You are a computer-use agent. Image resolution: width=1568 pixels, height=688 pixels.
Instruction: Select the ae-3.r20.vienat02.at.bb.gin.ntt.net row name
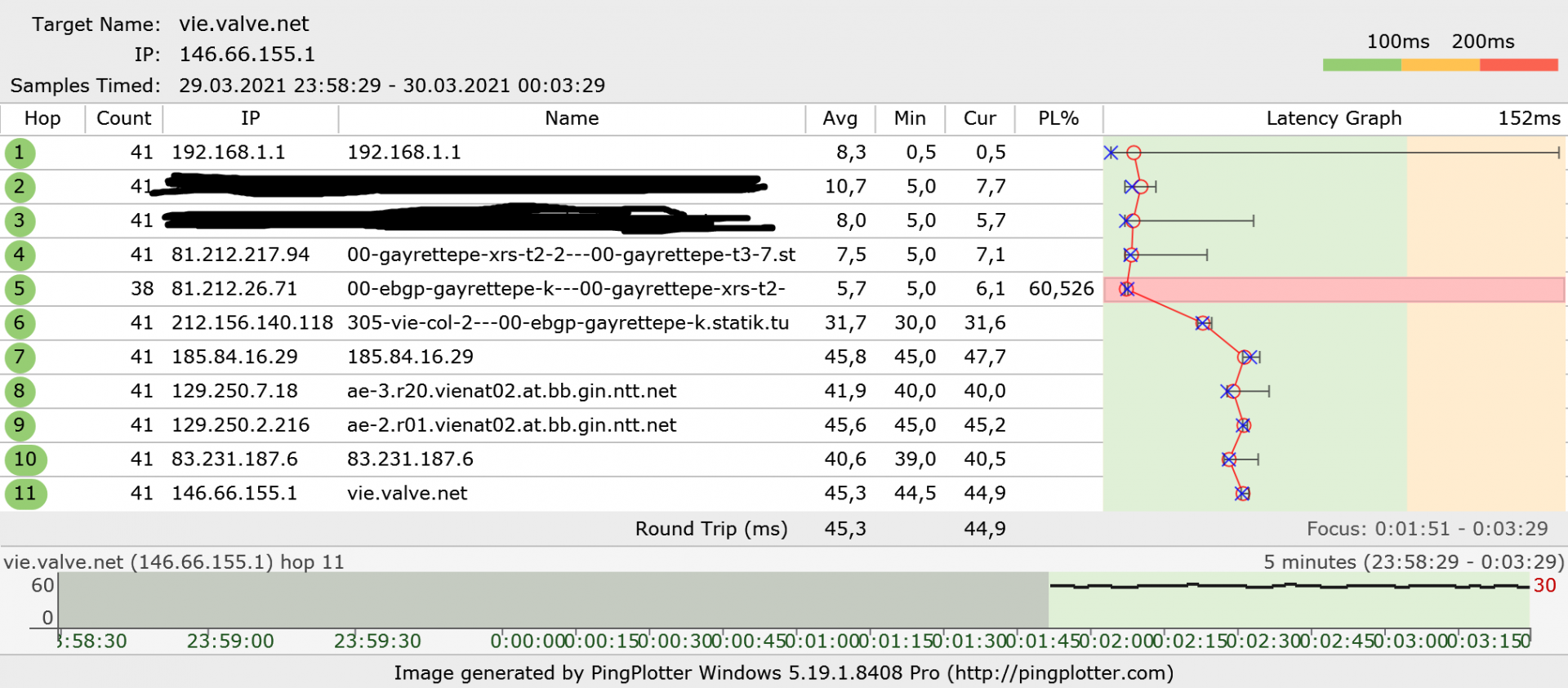click(x=511, y=392)
